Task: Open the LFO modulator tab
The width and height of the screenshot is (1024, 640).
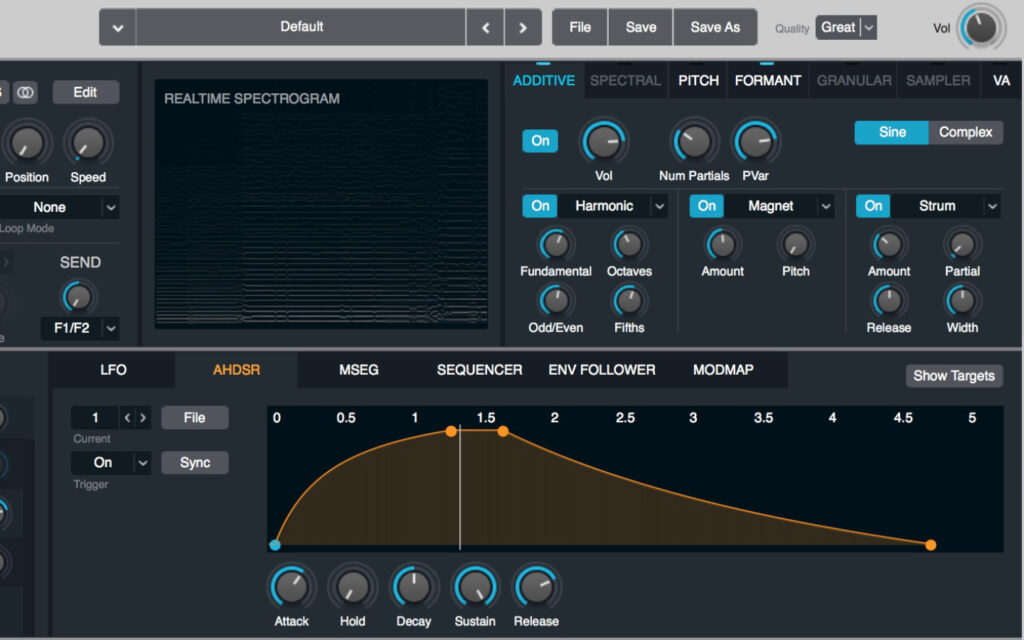Action: tap(113, 370)
